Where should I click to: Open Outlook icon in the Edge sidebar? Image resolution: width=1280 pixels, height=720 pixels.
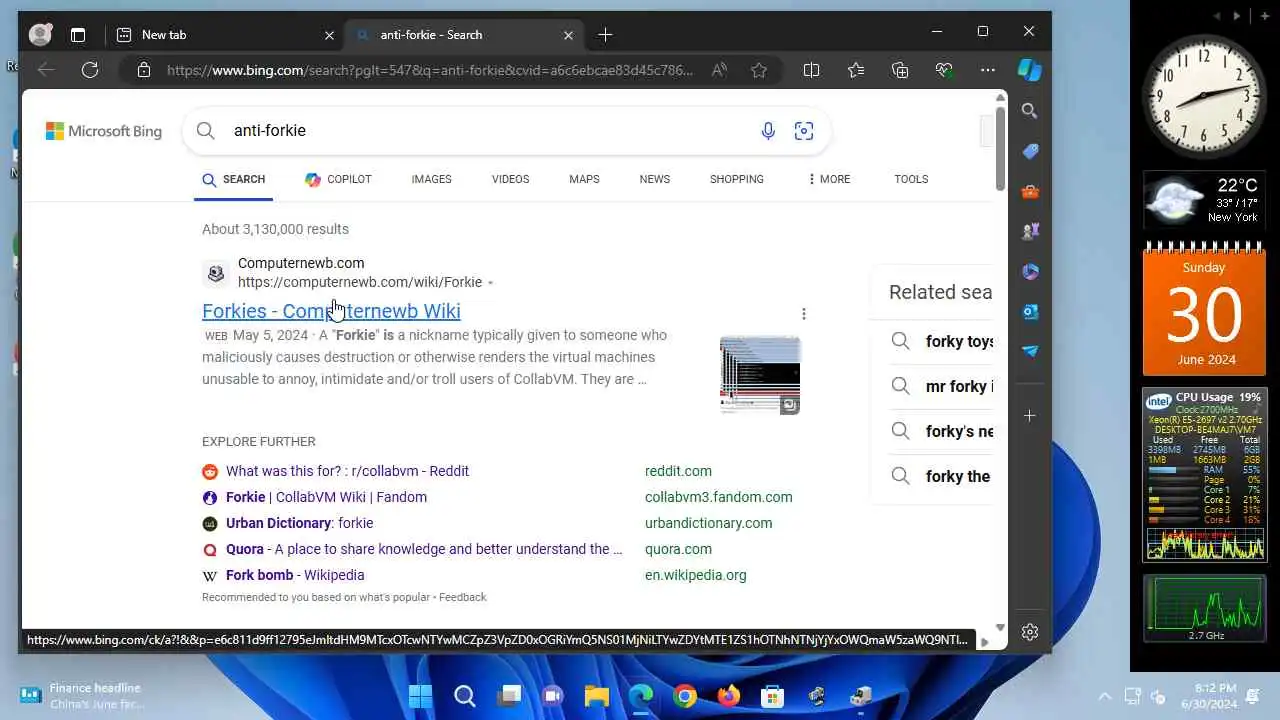click(1030, 311)
